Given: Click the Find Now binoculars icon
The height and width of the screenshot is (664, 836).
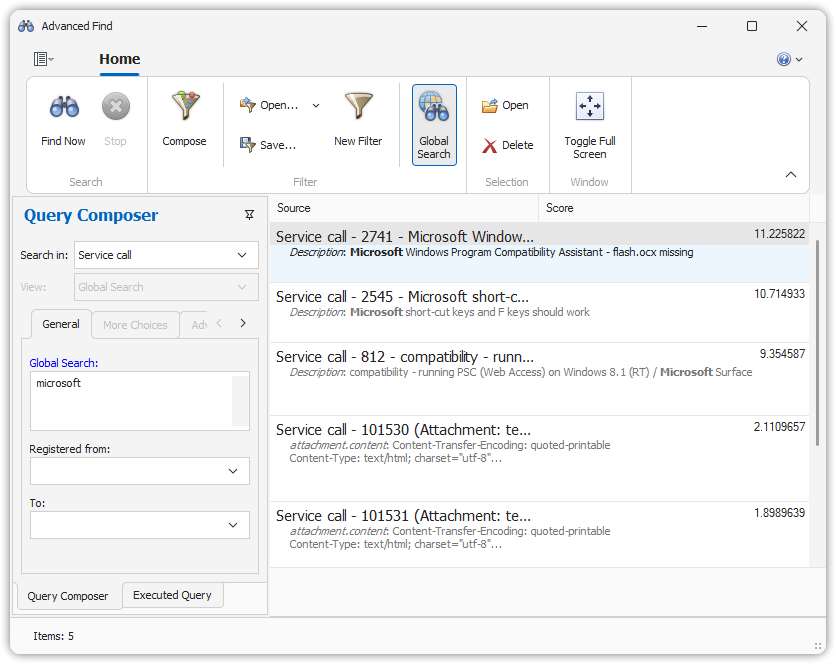Looking at the screenshot, I should click(x=64, y=107).
